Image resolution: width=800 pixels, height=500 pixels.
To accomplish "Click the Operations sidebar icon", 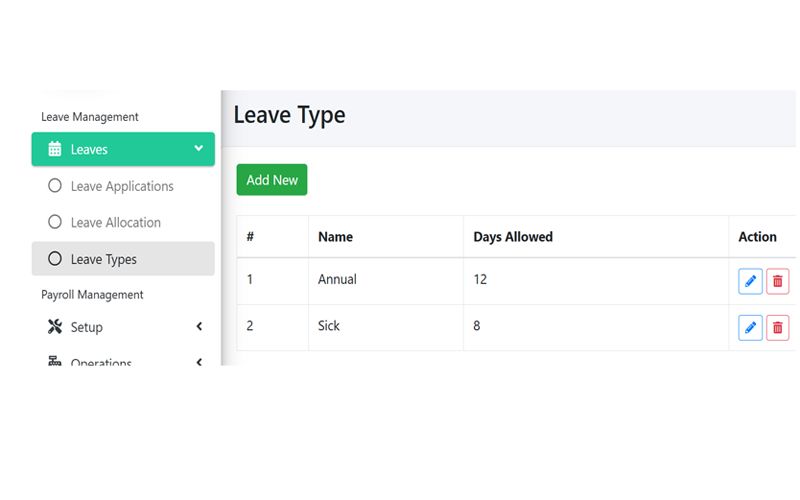I will tap(55, 361).
